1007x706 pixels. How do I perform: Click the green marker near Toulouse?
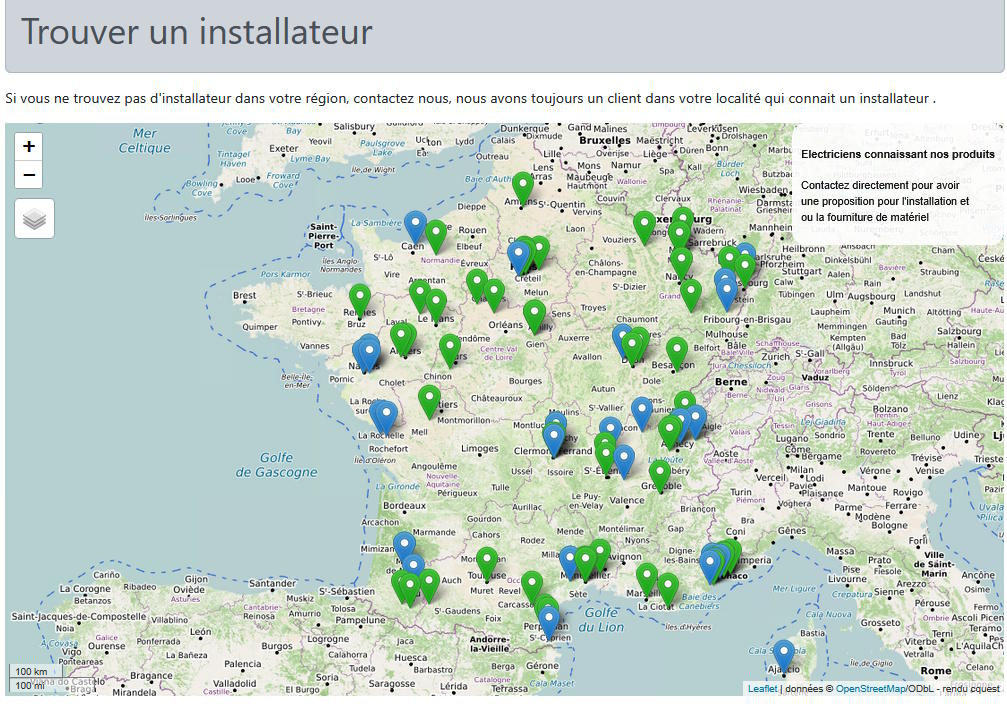tap(487, 564)
